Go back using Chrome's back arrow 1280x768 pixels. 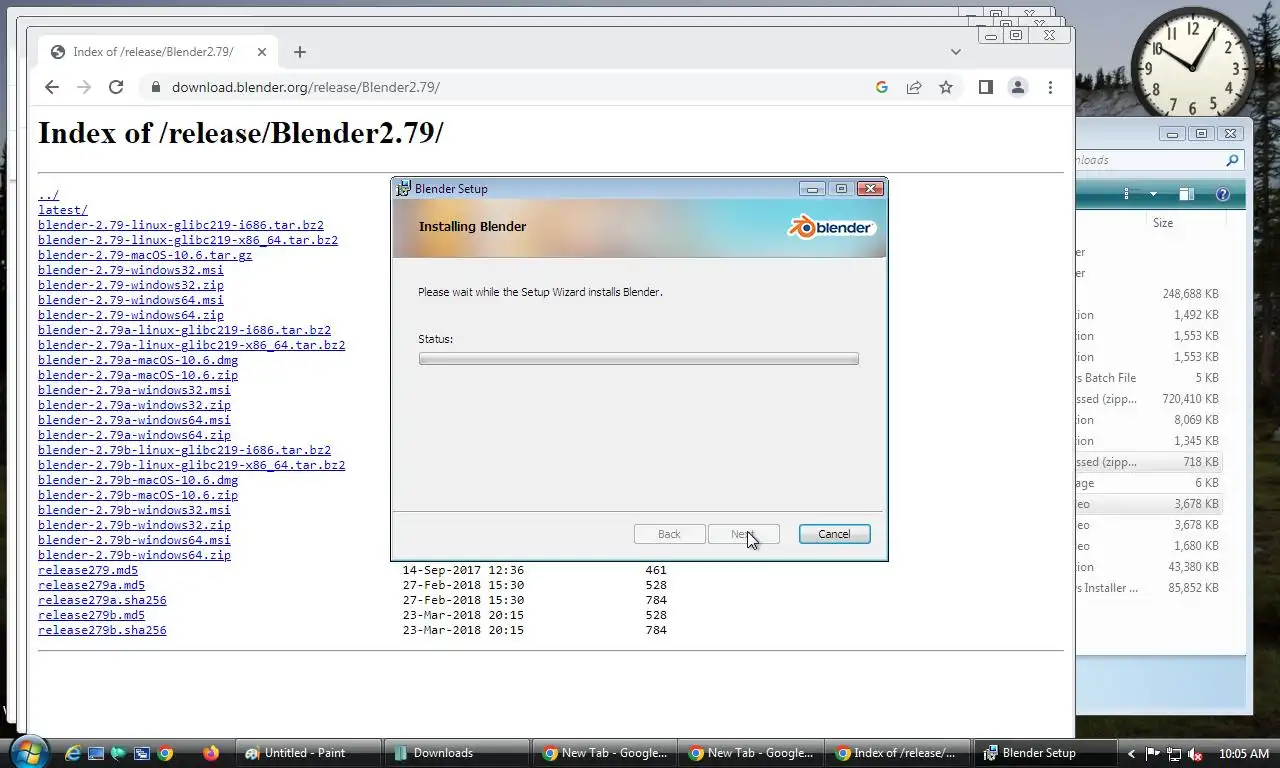coord(52,87)
